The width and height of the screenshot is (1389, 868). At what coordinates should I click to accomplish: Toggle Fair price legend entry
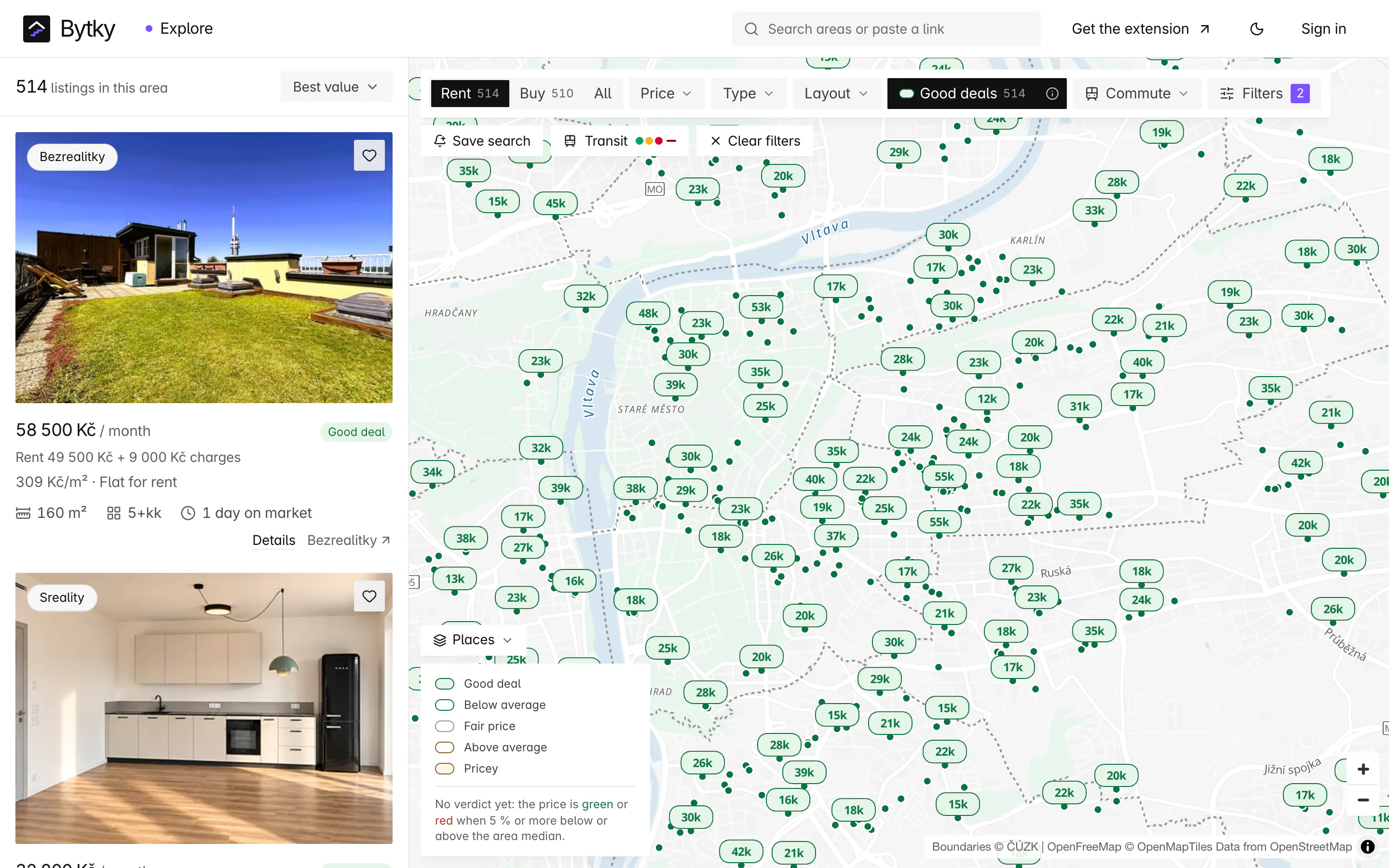tap(475, 726)
